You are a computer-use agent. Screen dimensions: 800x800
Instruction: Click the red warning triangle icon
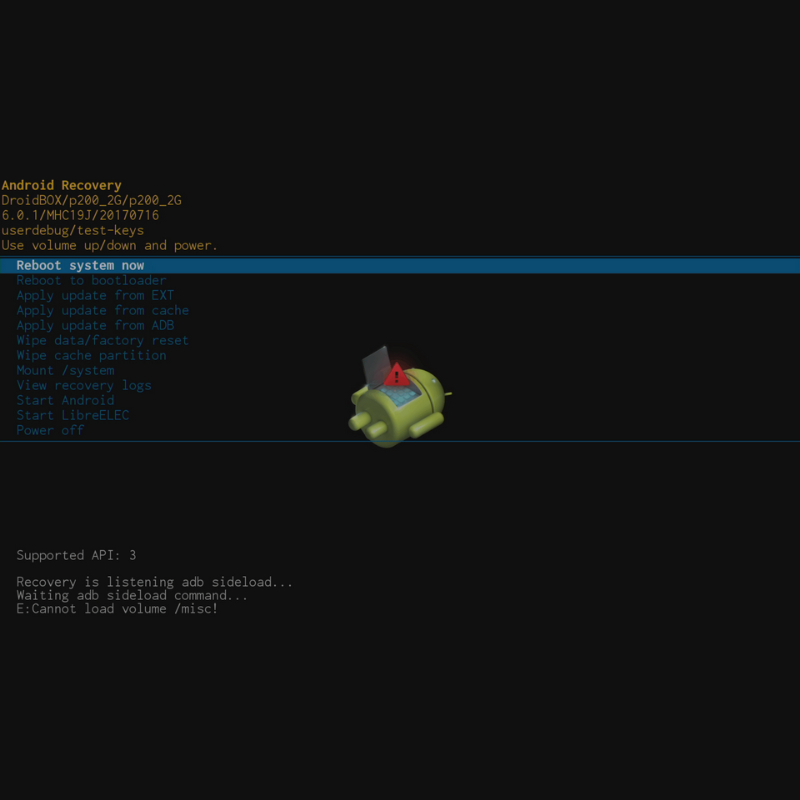[x=397, y=375]
